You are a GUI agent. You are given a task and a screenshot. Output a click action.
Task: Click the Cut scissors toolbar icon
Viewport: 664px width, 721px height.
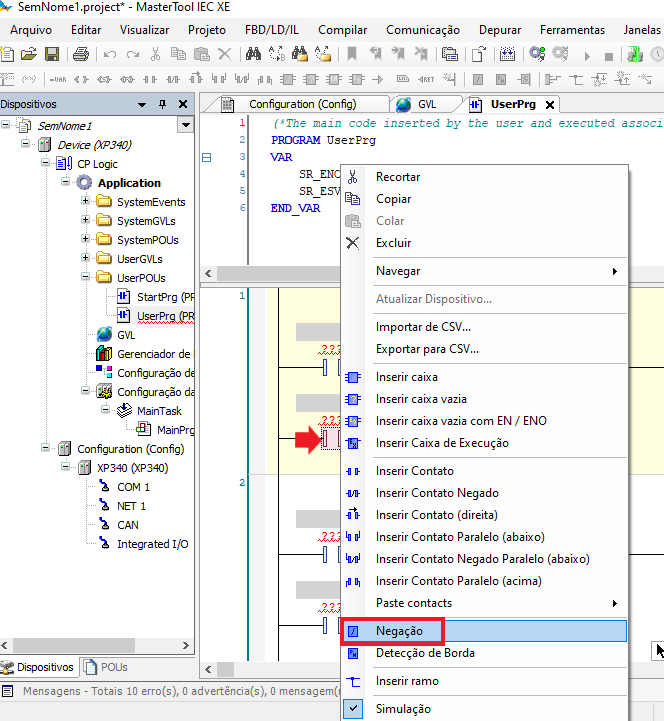click(155, 54)
